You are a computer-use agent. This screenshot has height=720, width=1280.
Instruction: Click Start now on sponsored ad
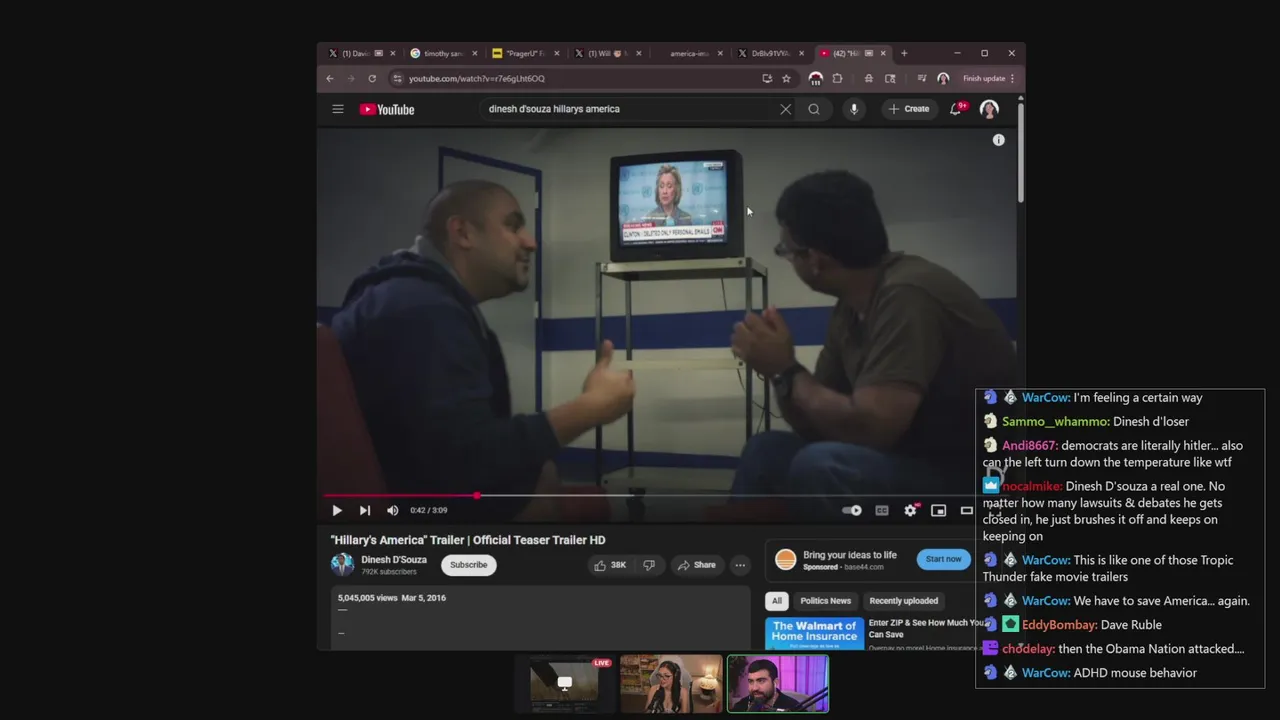tap(943, 559)
